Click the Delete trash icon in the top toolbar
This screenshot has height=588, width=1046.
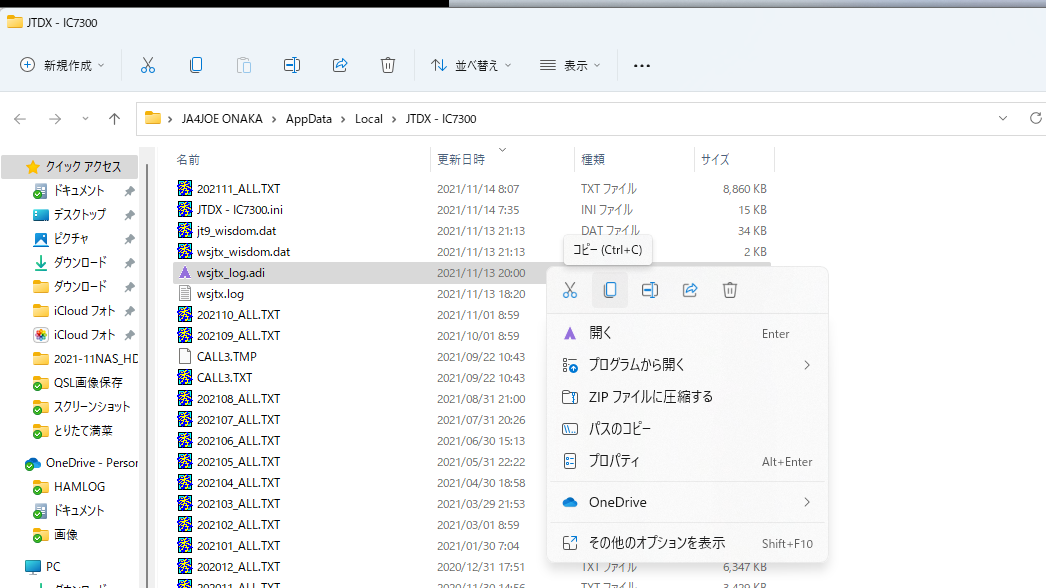[x=388, y=65]
